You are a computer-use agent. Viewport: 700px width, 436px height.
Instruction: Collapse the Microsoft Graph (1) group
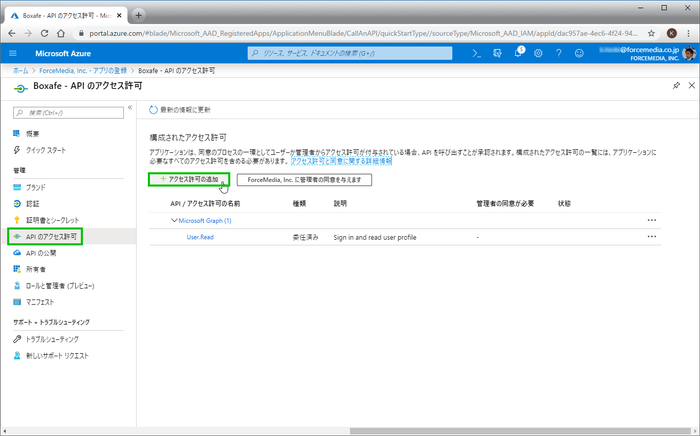[x=174, y=220]
